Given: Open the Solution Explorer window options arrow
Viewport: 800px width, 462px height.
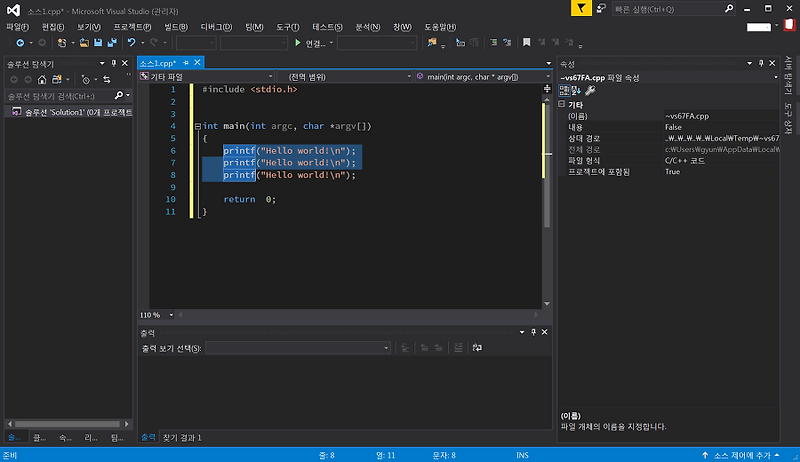Looking at the screenshot, I should point(102,63).
